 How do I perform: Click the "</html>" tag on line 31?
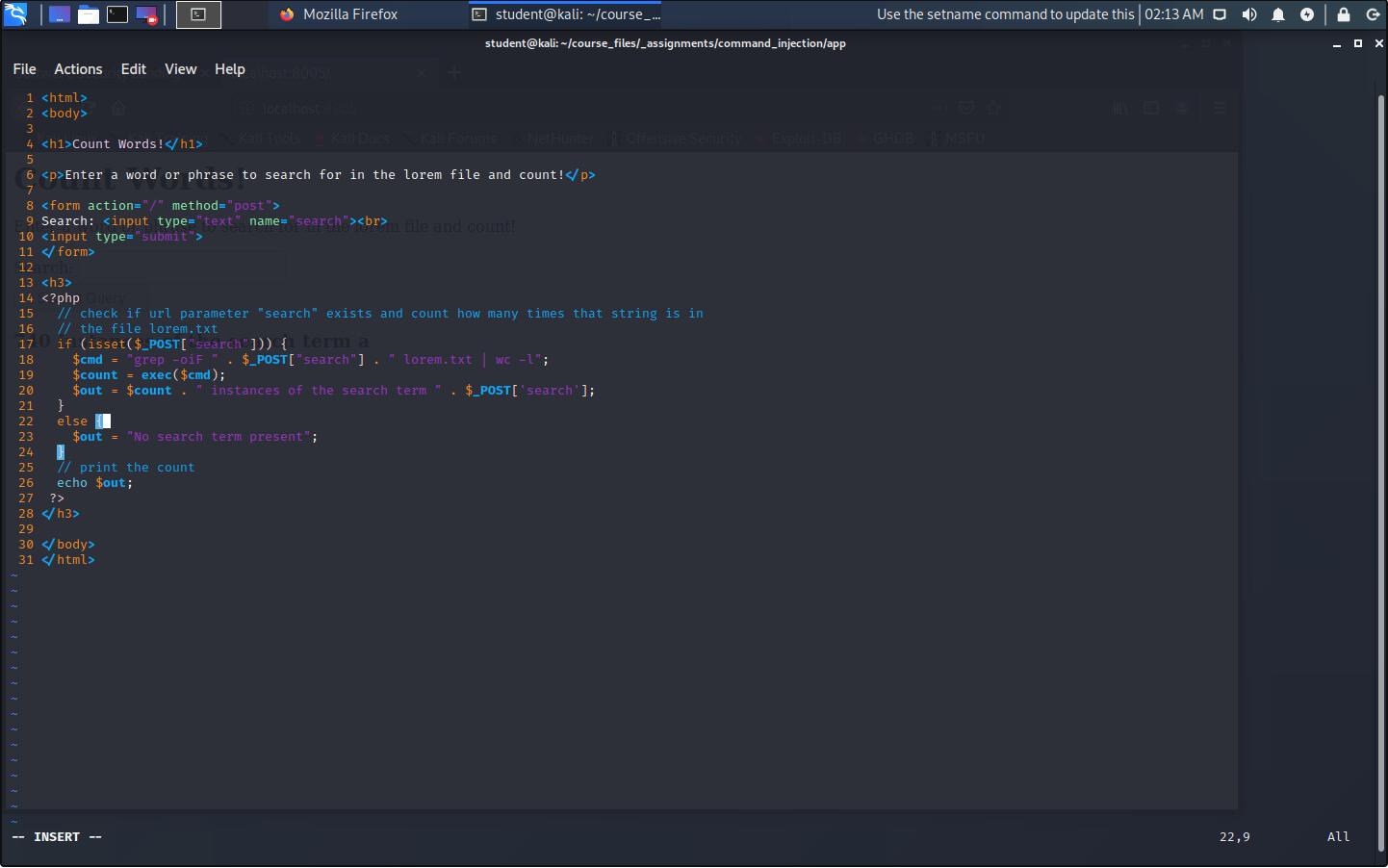(68, 560)
